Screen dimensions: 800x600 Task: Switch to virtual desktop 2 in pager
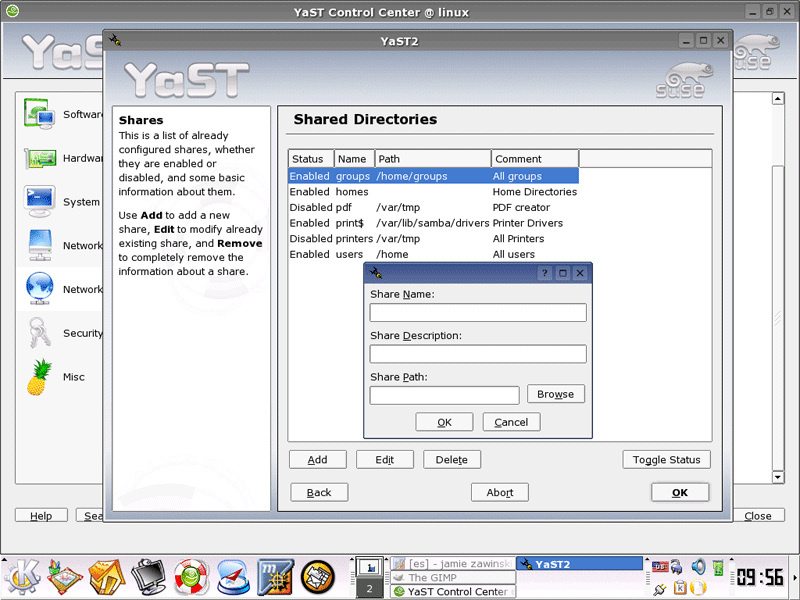pos(369,589)
